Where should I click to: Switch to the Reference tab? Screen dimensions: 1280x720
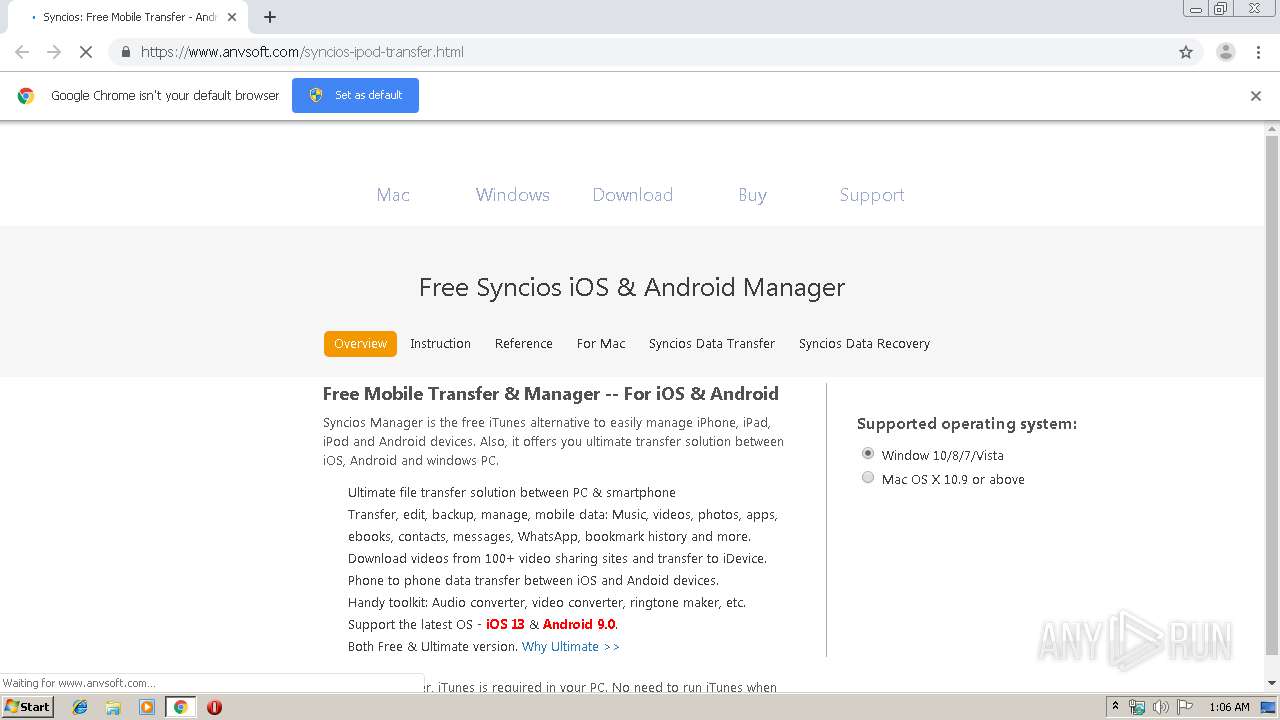(x=523, y=343)
